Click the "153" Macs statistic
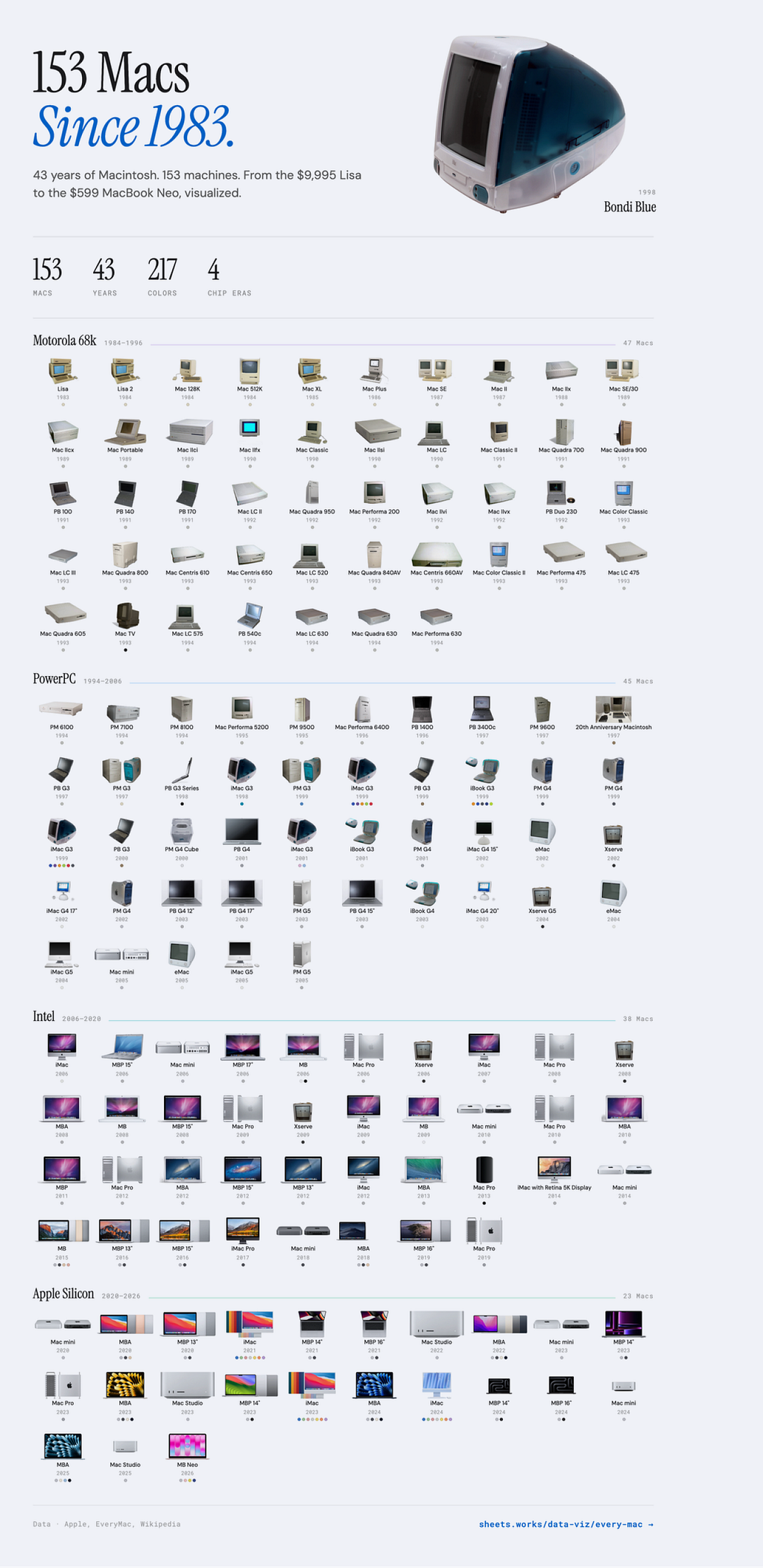763x1568 pixels. [x=47, y=270]
